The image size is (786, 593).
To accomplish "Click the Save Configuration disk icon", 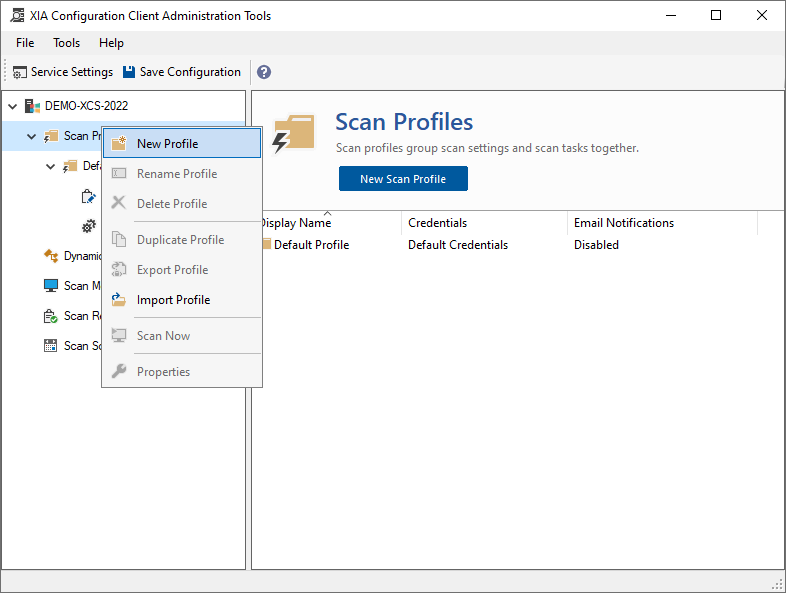I will coord(129,72).
